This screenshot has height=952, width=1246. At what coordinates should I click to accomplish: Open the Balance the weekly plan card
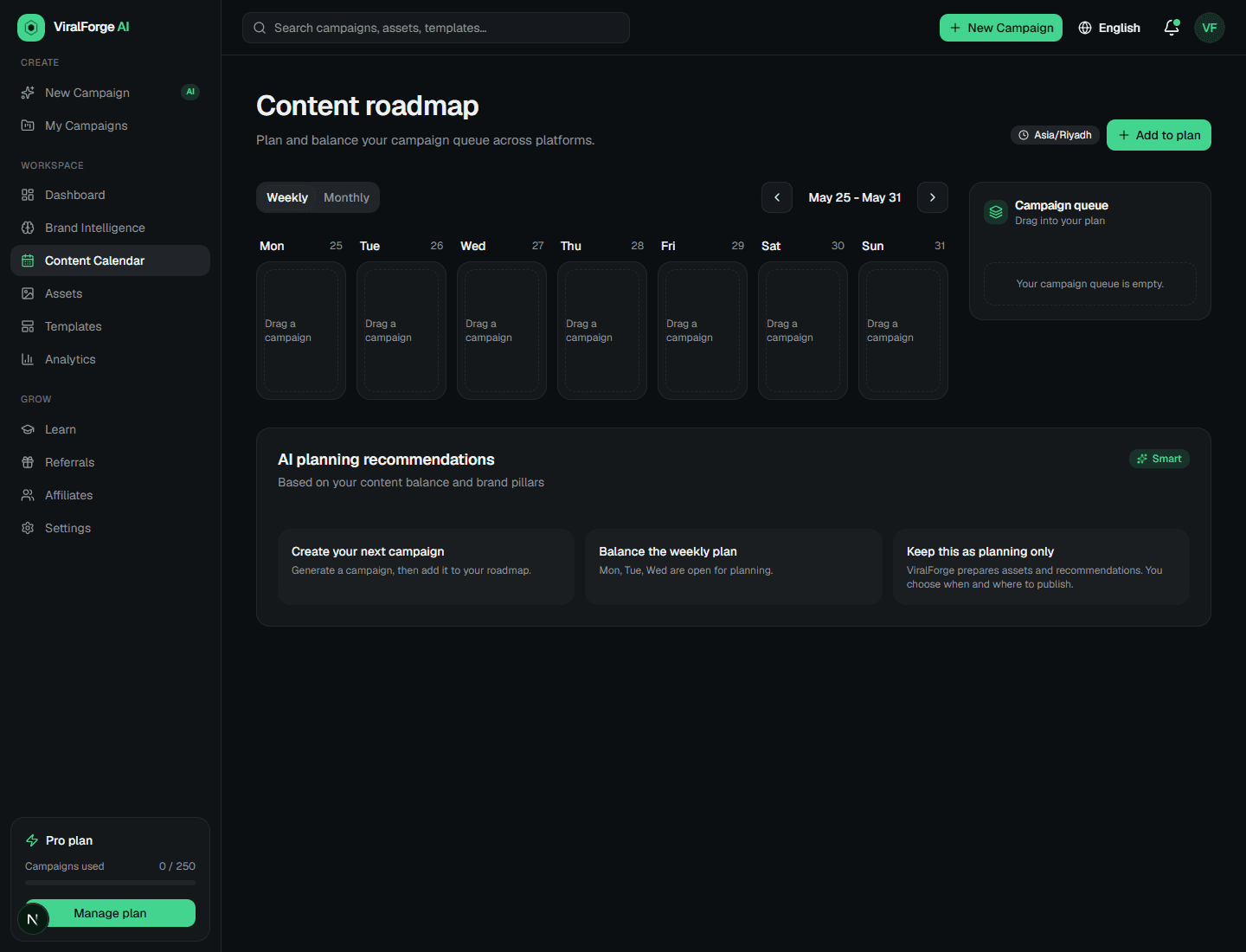pos(734,567)
